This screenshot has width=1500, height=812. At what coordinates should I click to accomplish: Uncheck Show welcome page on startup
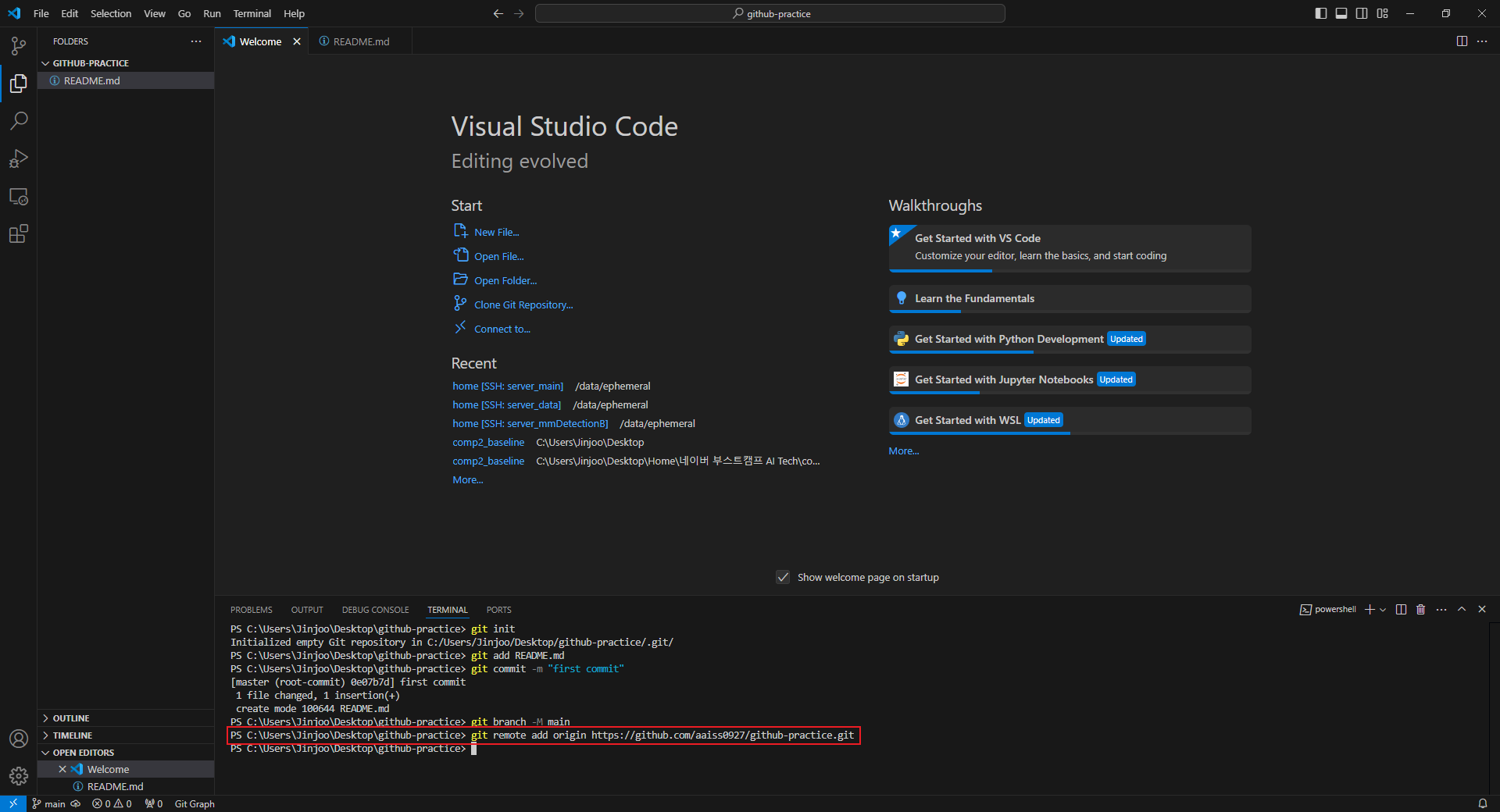tap(783, 578)
